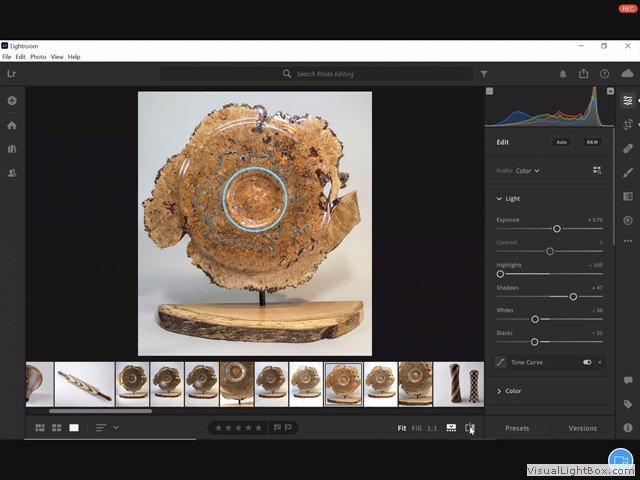
Task: Open the search filter funnel icon
Action: pos(484,74)
